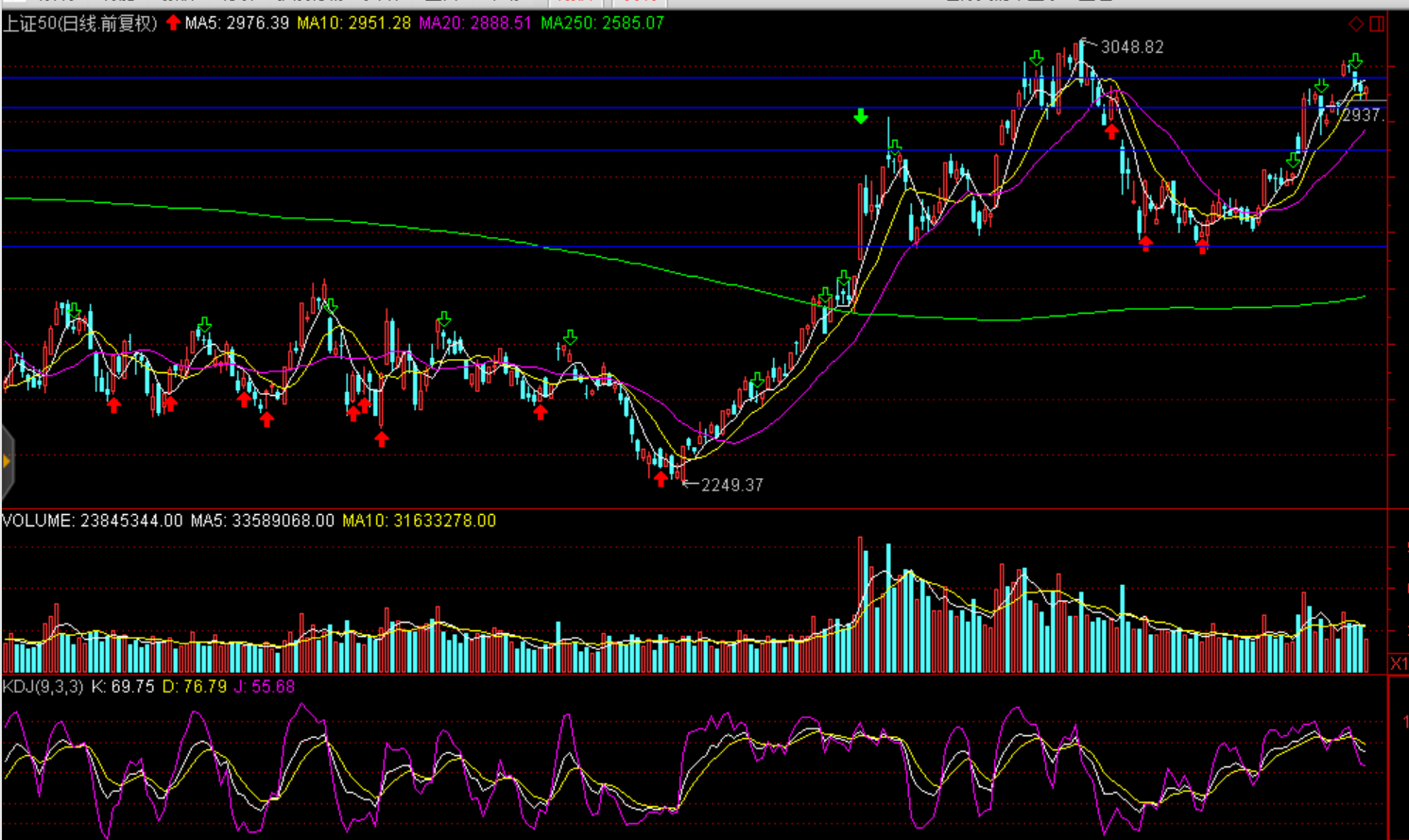Open the VOLUME indicator label
Viewport: 1409px width, 840px height.
(x=92, y=521)
